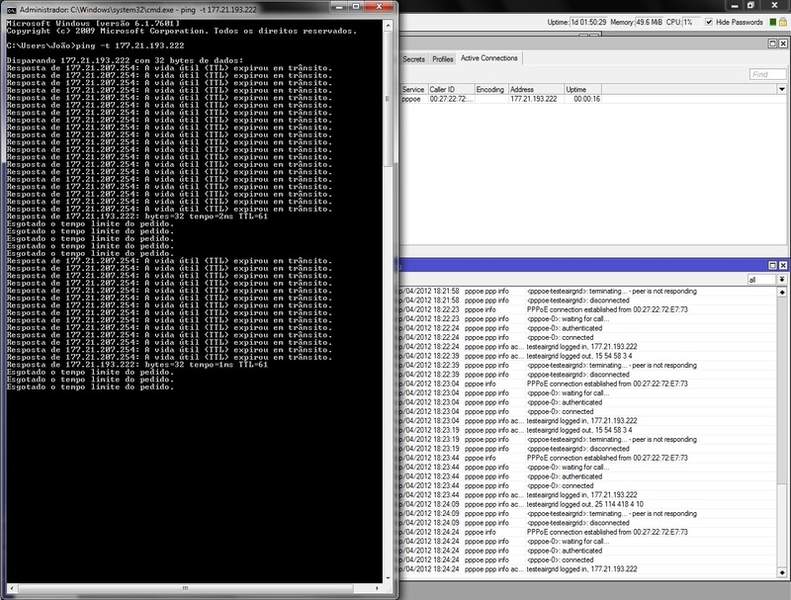Click the green status indicator beside Hide Passwords
The height and width of the screenshot is (600, 791).
click(x=773, y=22)
